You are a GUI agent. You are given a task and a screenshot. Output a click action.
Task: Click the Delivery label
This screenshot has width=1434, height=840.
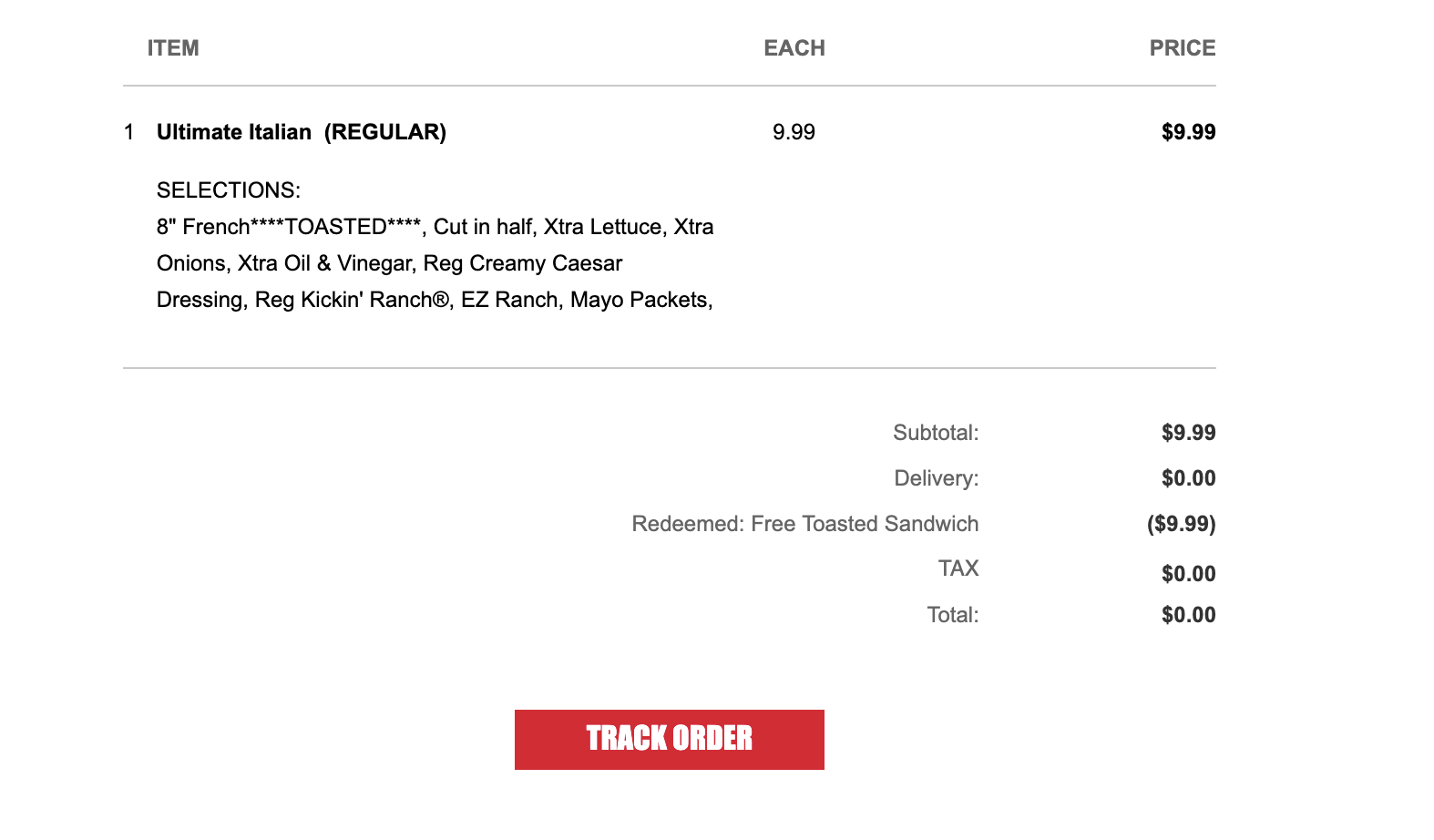[936, 478]
